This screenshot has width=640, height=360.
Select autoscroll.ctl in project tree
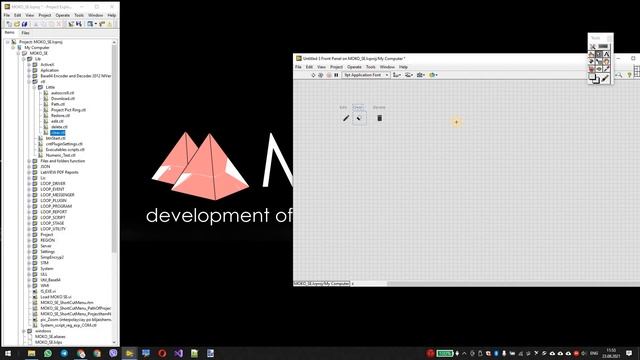coord(62,93)
